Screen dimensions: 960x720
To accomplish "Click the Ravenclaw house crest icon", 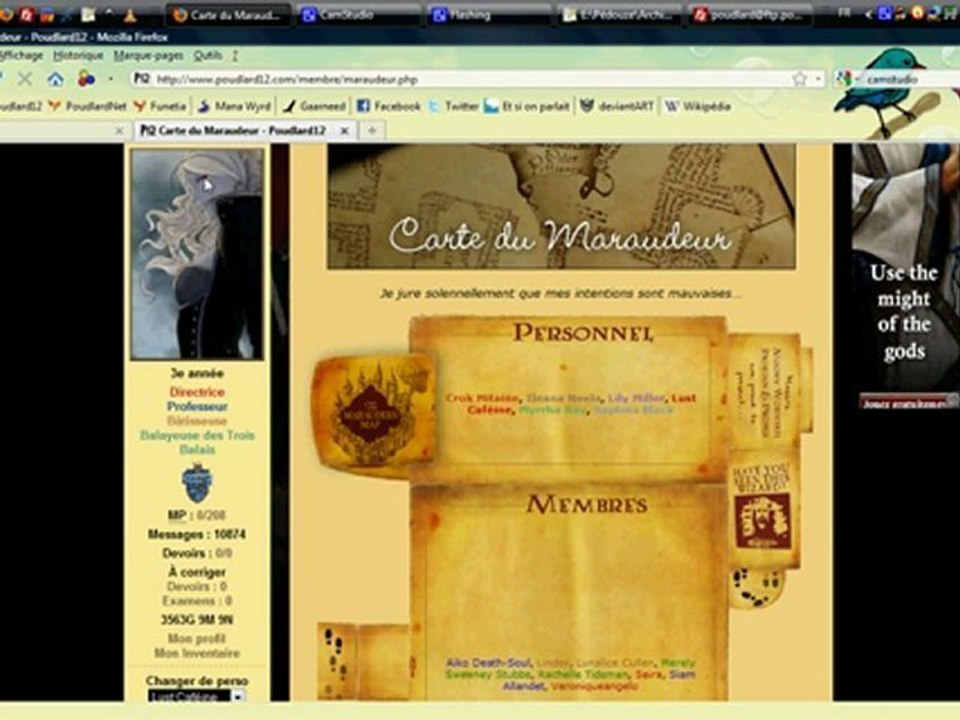I will coord(197,483).
